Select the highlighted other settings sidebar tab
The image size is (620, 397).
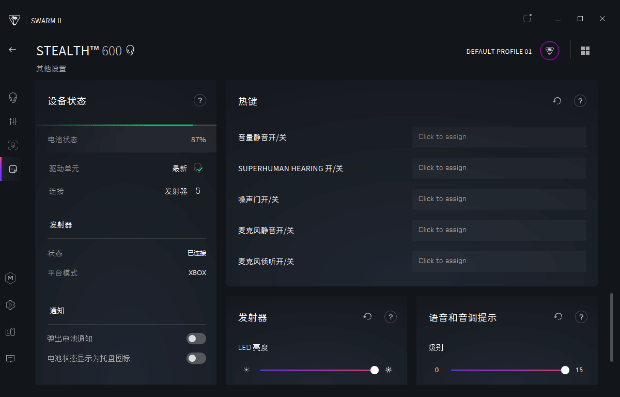13,169
